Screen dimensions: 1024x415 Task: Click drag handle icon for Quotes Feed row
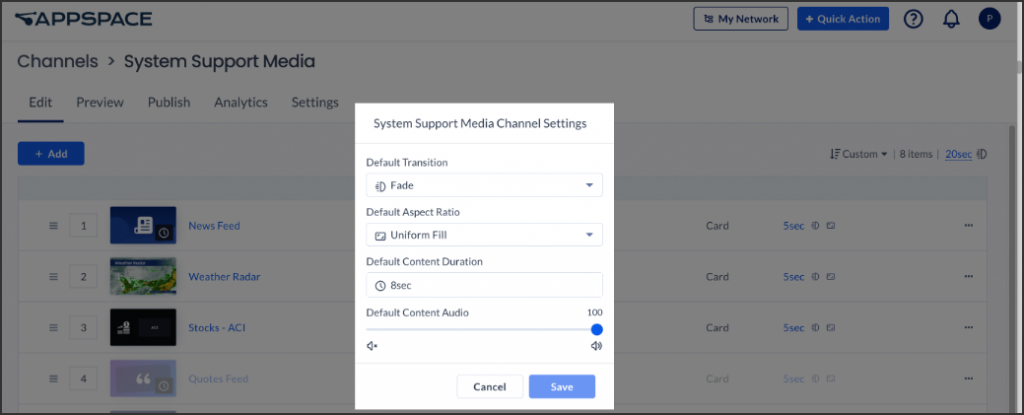pyautogui.click(x=54, y=378)
